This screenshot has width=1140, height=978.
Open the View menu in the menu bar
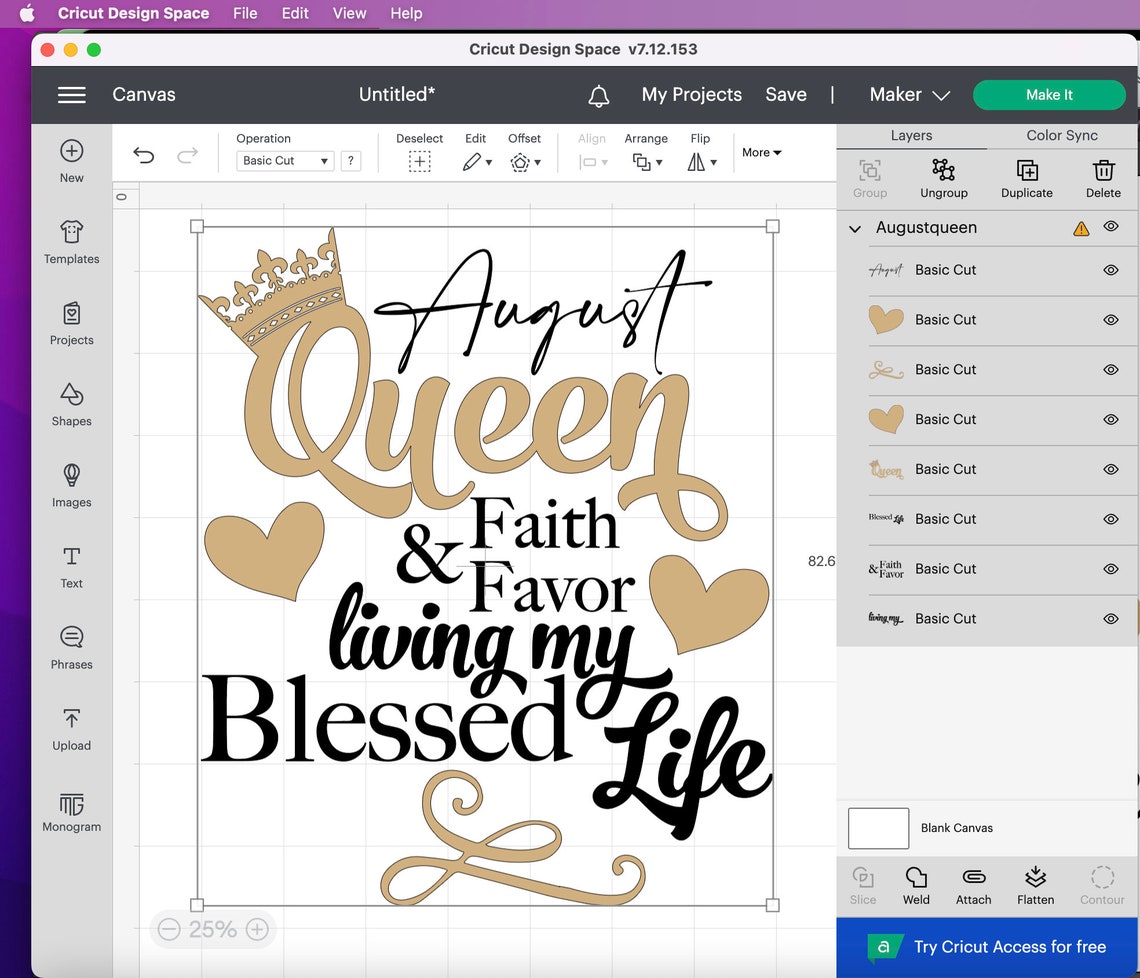tap(349, 13)
